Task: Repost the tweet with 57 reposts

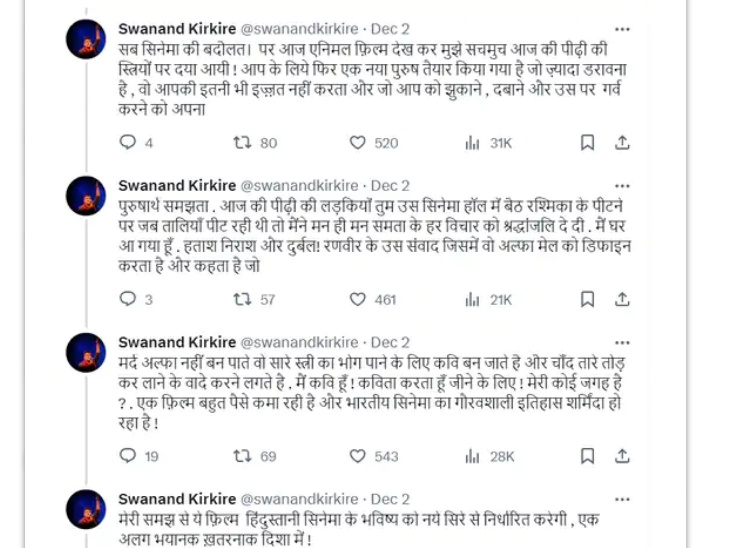Action: 241,299
